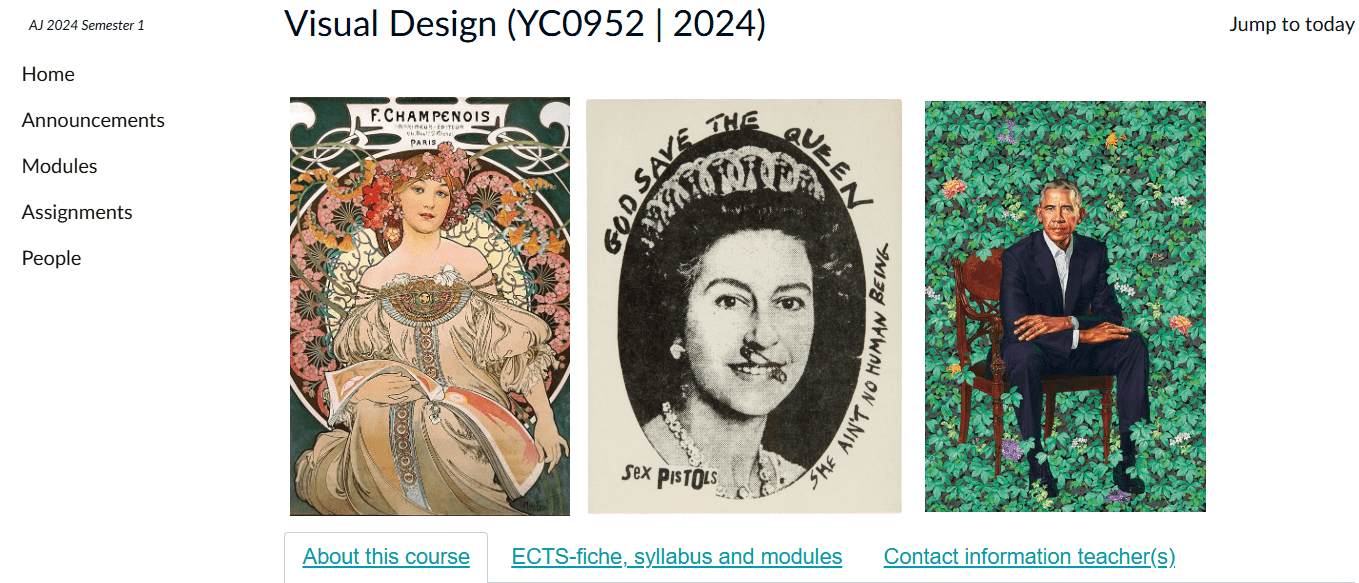Click the She Ain't No Human Being lettering
Image resolution: width=1359 pixels, height=583 pixels.
pyautogui.click(x=855, y=365)
